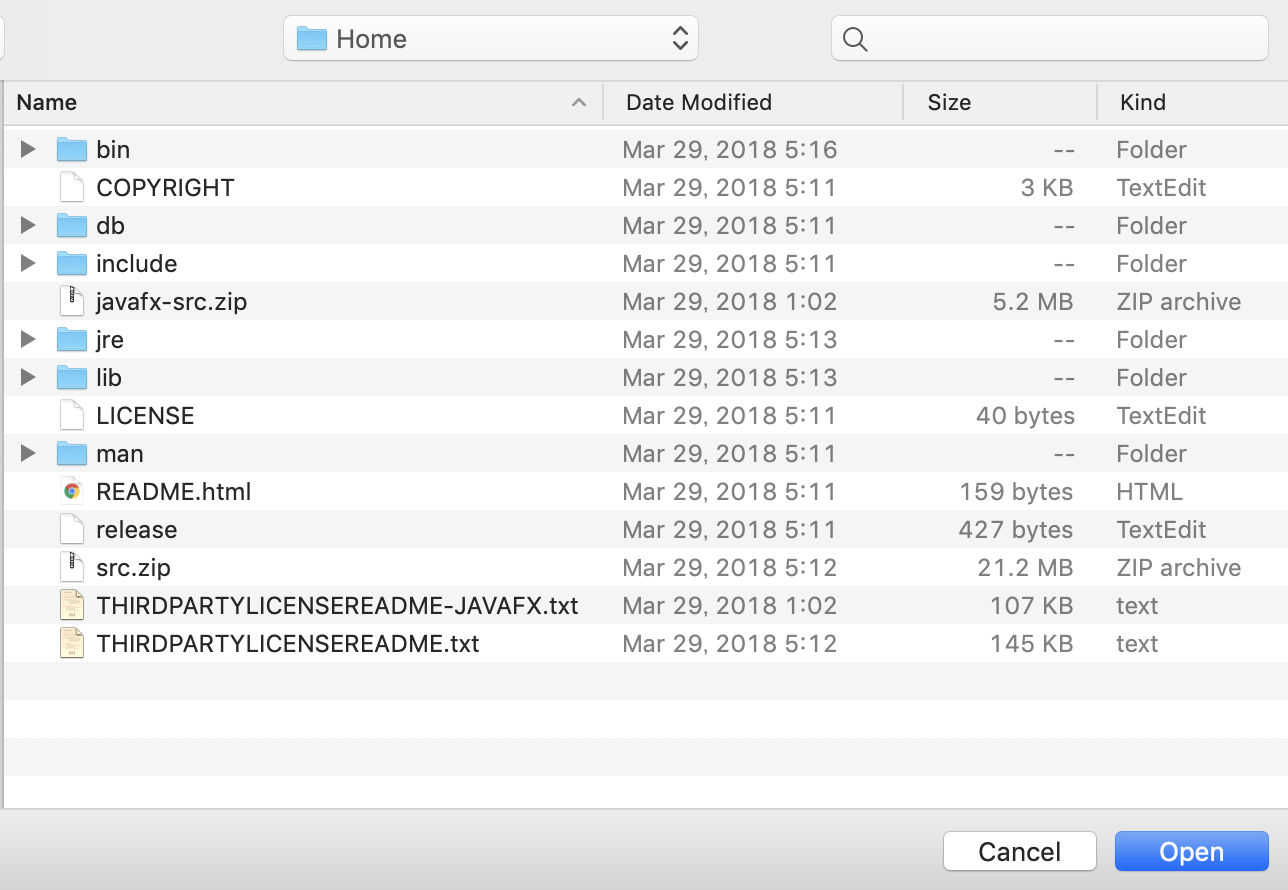Expand the man folder disclosure triangle
1288x890 pixels.
point(28,454)
